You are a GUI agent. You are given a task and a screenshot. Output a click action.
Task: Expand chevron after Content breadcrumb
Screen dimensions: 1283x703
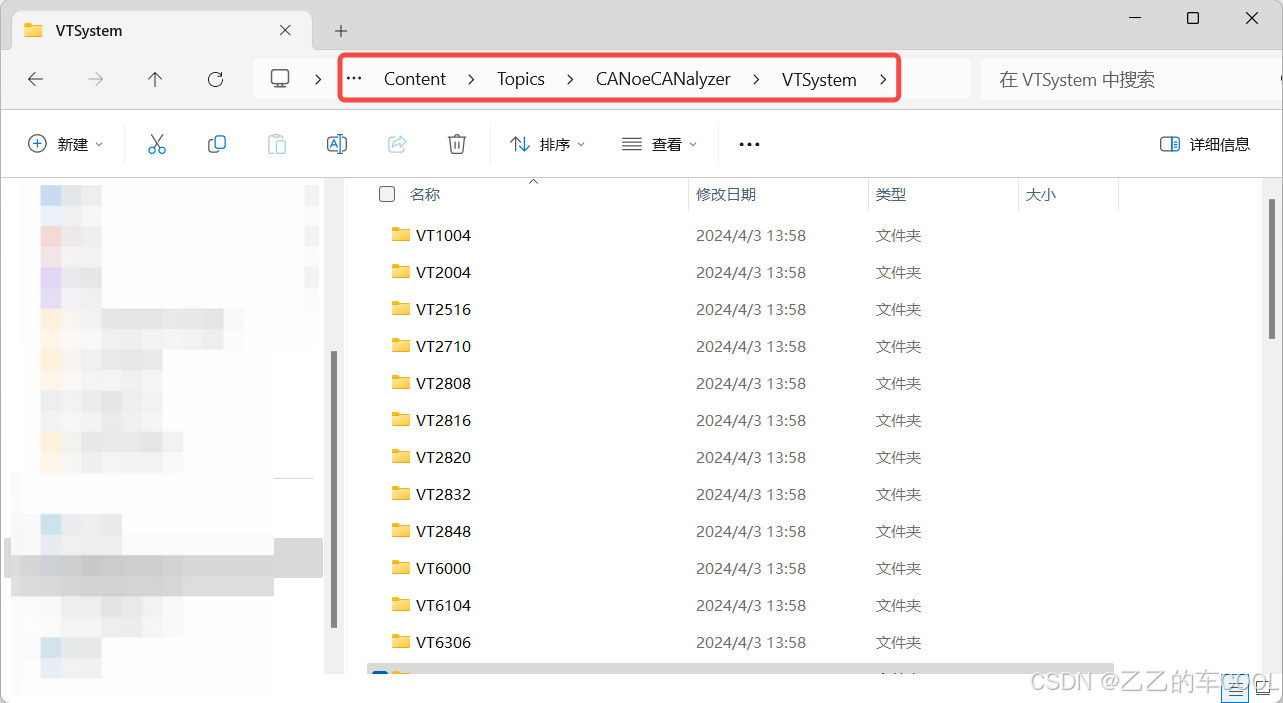pyautogui.click(x=471, y=79)
